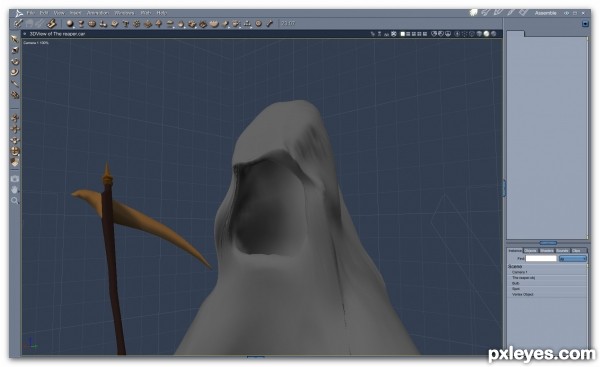Switch to the Shaders tab
This screenshot has height=367, width=600.
pos(546,251)
